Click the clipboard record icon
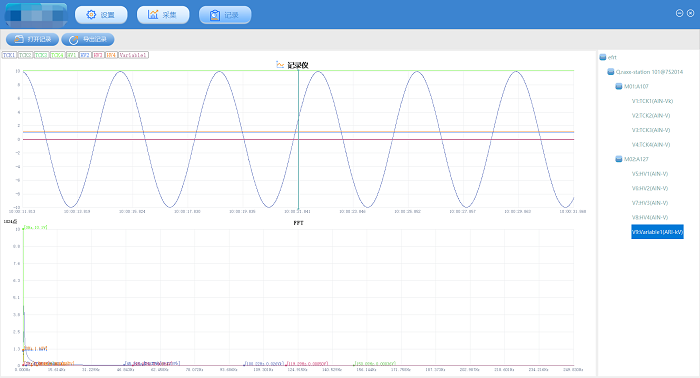 click(x=215, y=15)
